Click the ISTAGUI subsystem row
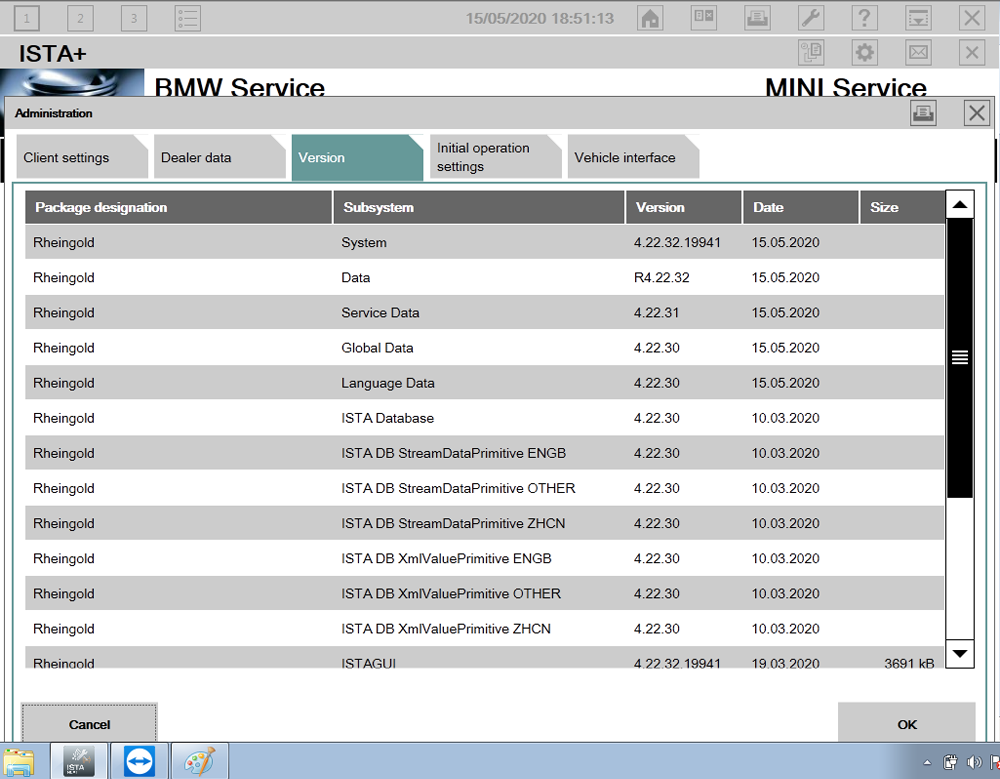 485,658
